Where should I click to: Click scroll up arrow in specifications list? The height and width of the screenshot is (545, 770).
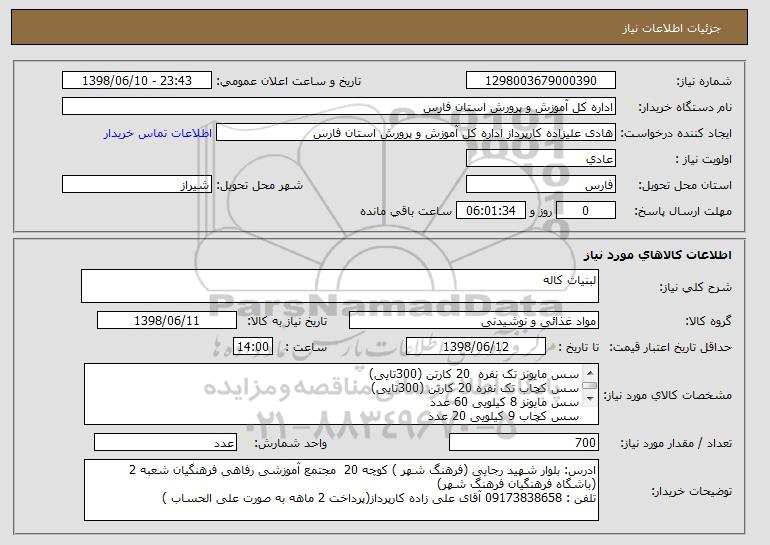[590, 373]
